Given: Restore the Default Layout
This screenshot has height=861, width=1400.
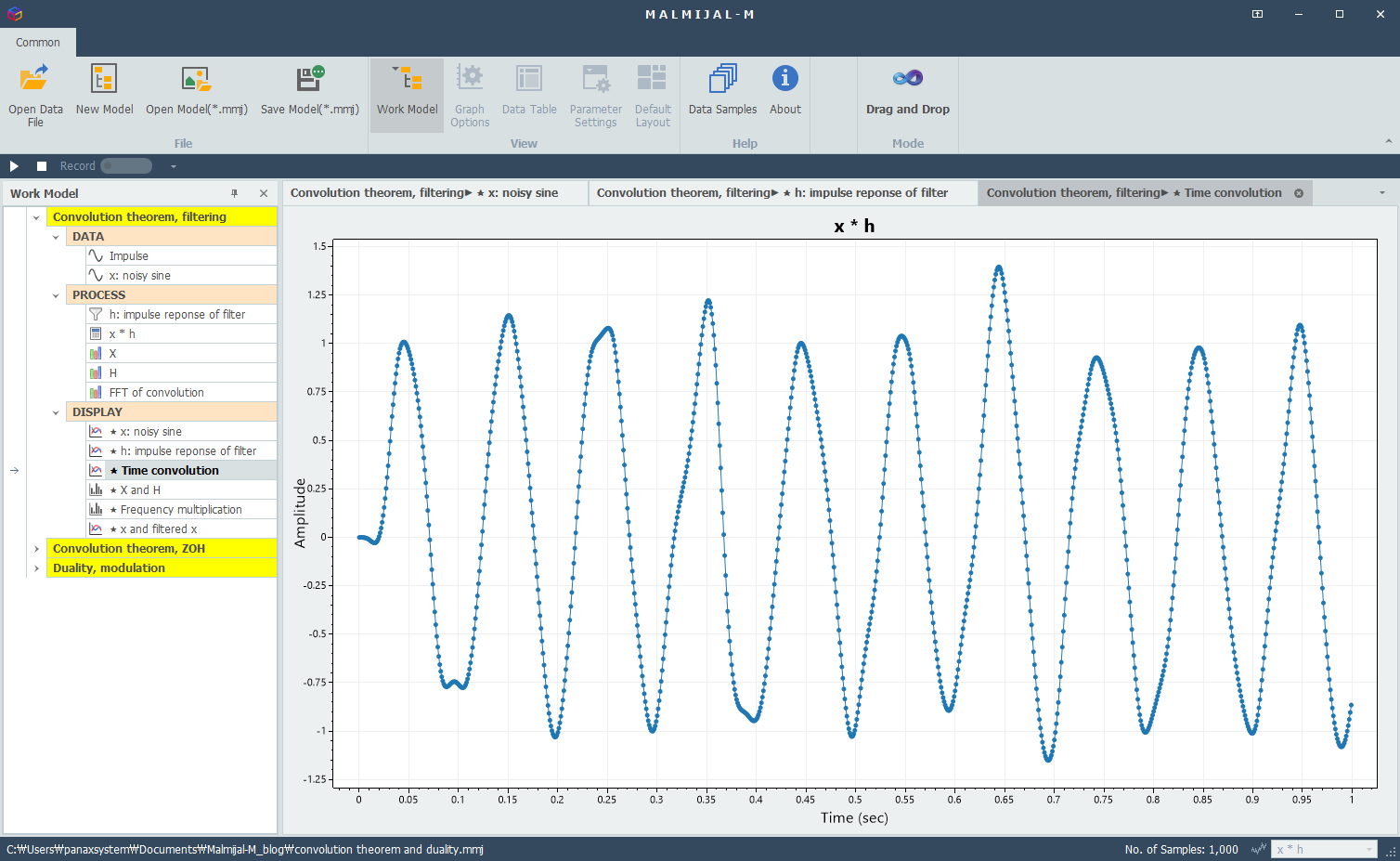Looking at the screenshot, I should pos(653,96).
